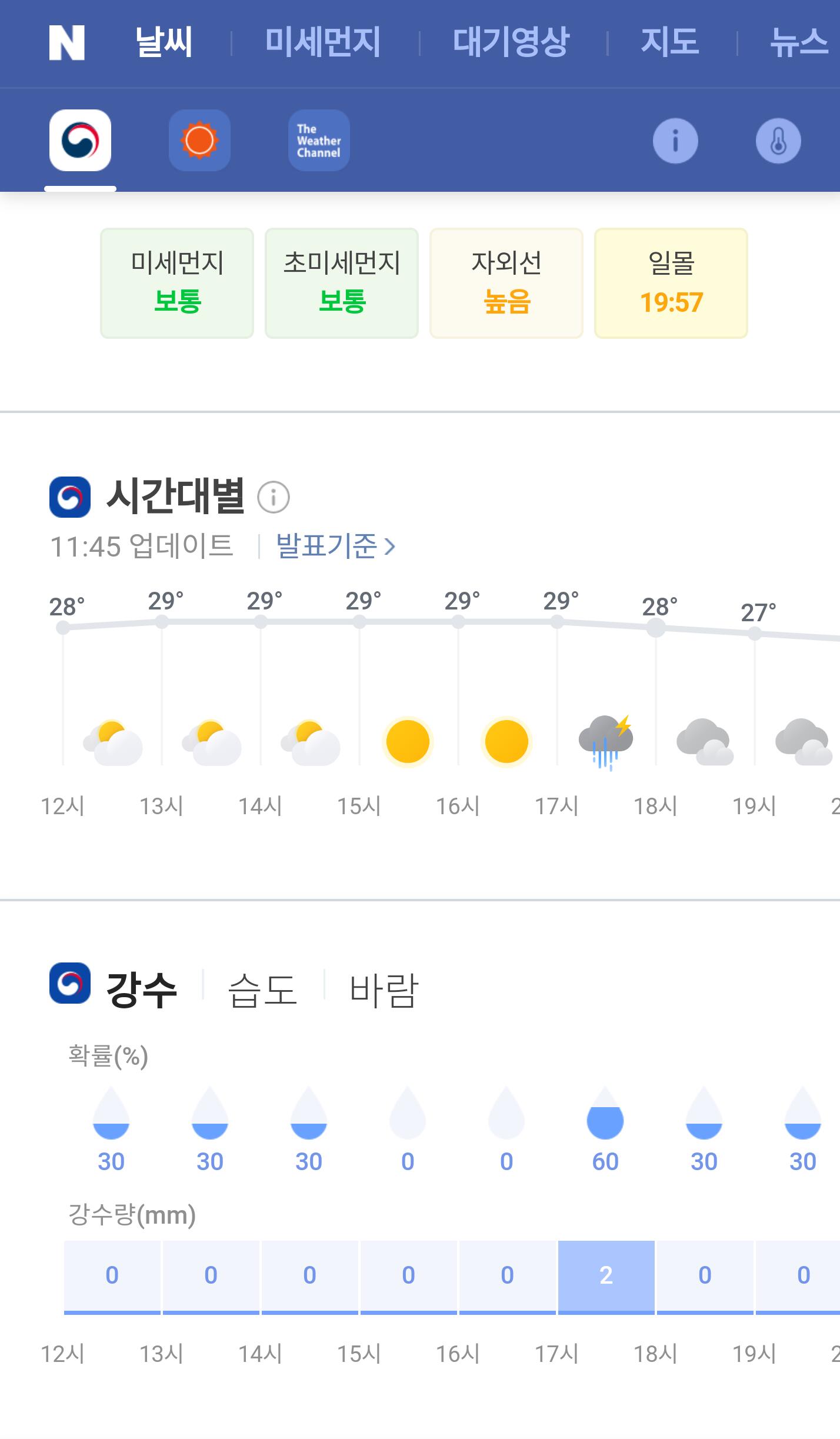The image size is (840, 1439).
Task: Select the Korea Meteorological Administration provider icon
Action: coord(80,141)
